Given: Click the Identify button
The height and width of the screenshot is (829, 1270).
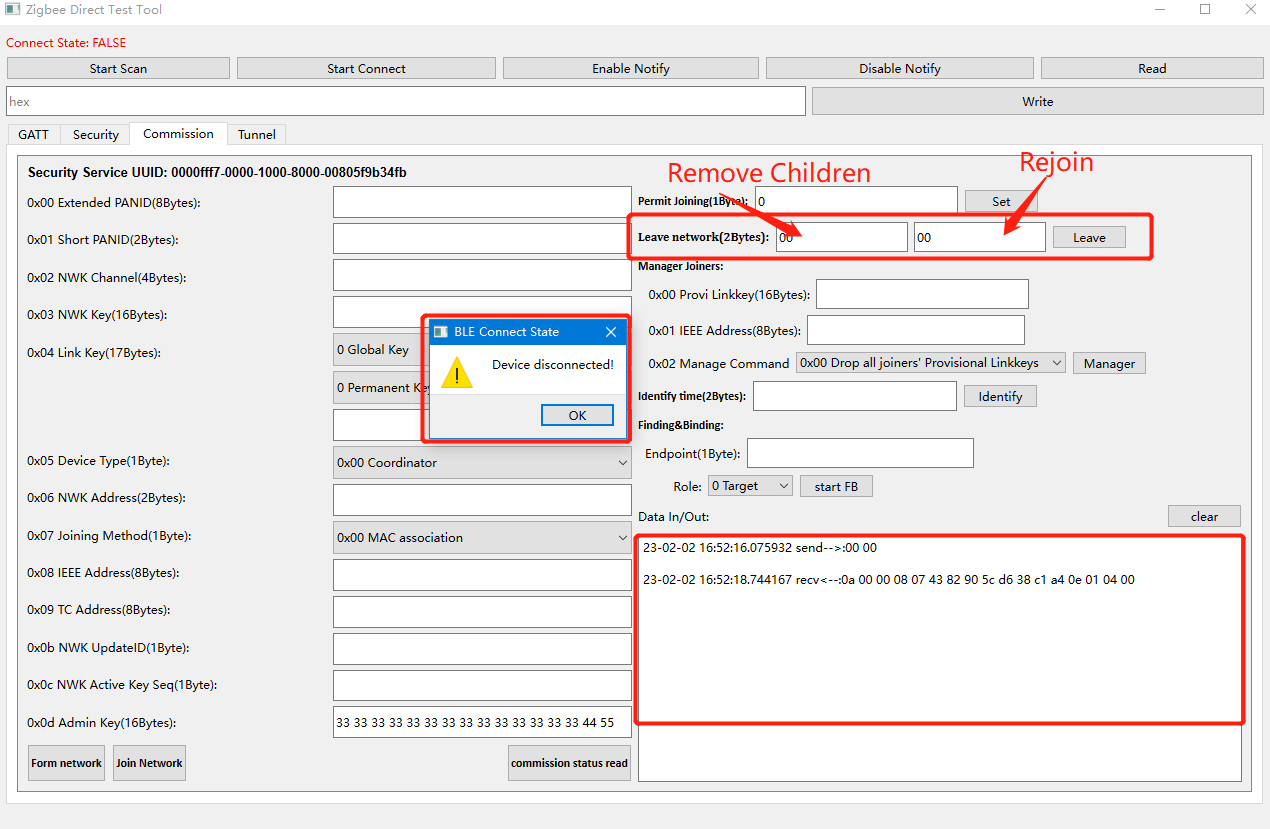Looking at the screenshot, I should pyautogui.click(x=1000, y=396).
